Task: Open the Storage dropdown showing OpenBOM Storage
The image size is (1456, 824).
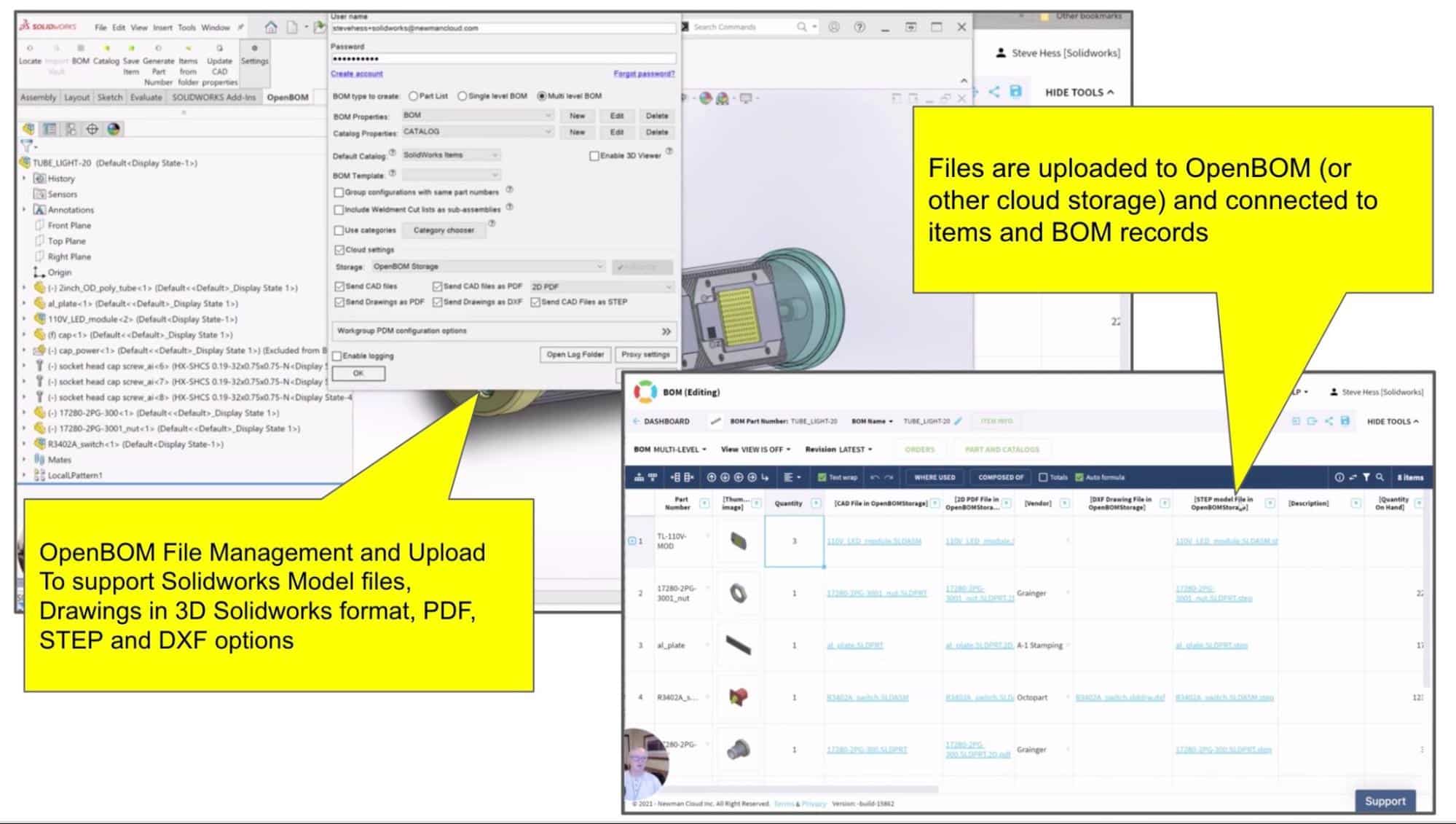Action: tap(488, 267)
